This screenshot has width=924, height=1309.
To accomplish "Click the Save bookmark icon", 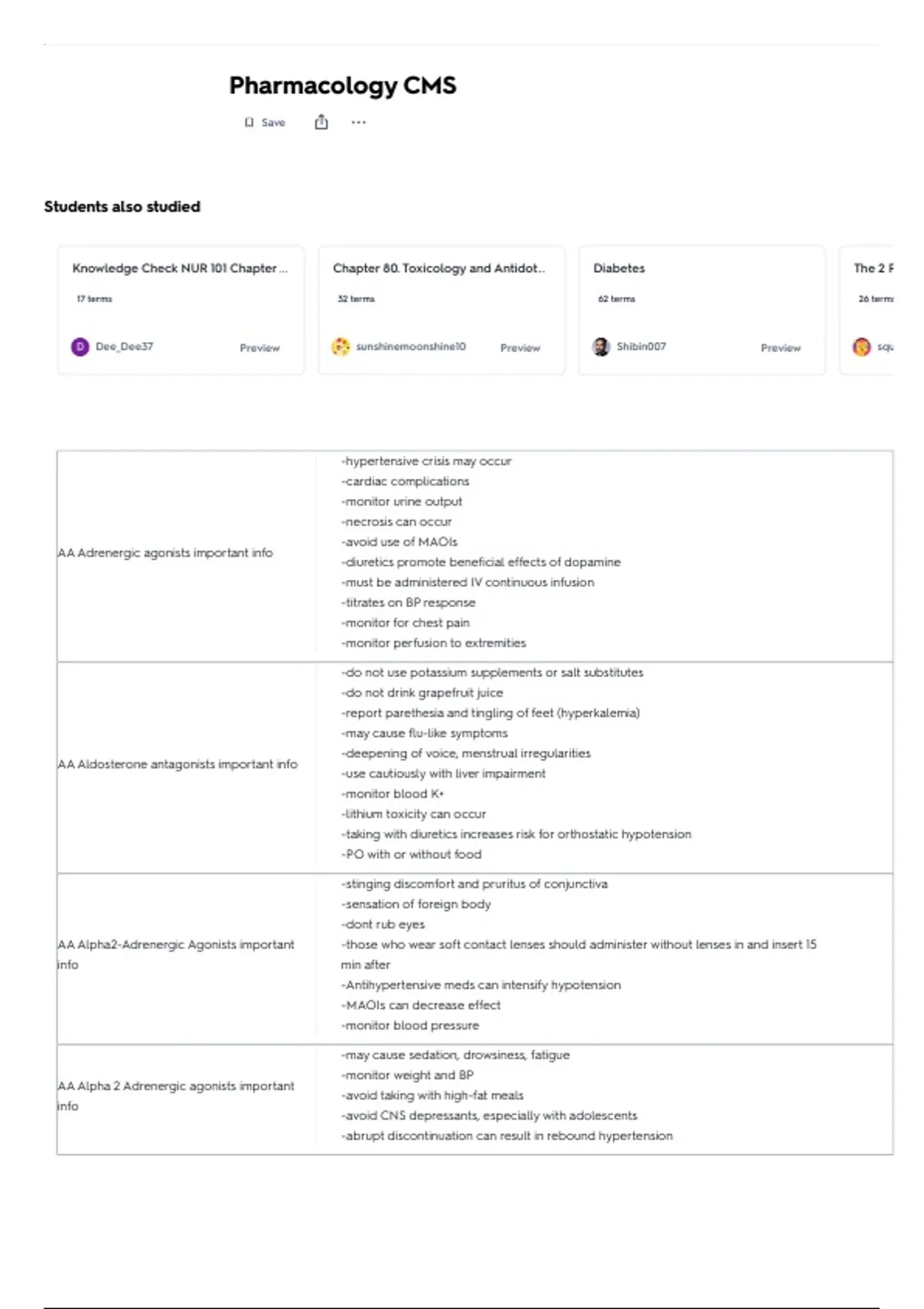I will [x=249, y=122].
